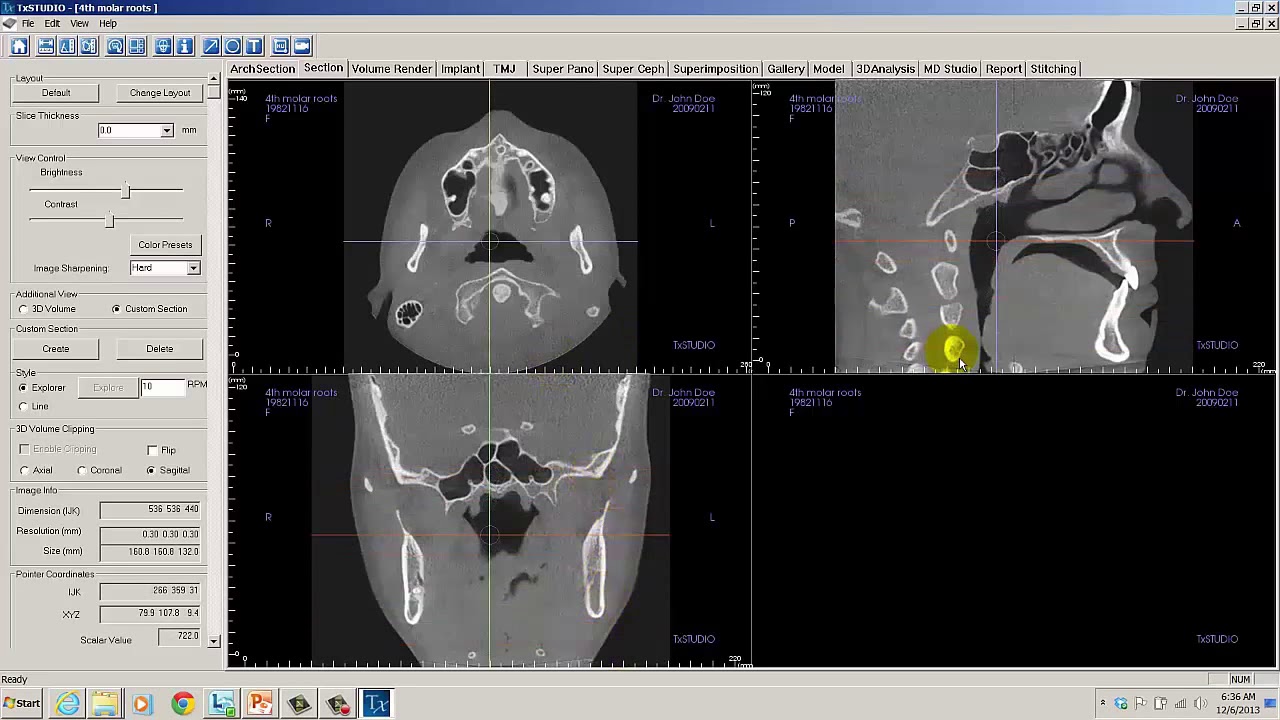This screenshot has height=720, width=1280.
Task: Click the Create custom section button
Action: click(x=56, y=349)
